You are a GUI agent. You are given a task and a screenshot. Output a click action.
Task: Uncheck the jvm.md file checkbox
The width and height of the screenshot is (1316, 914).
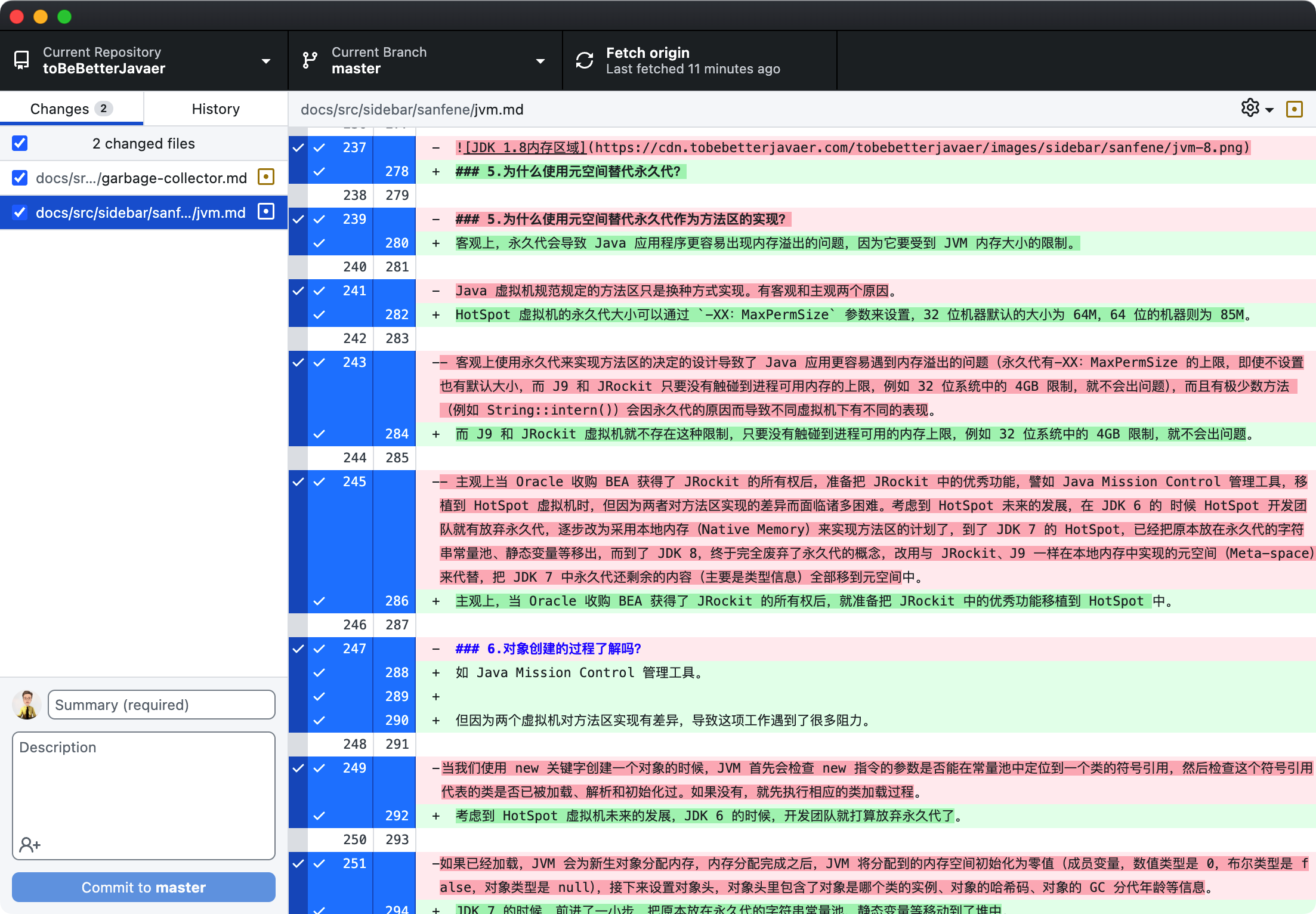coord(20,212)
